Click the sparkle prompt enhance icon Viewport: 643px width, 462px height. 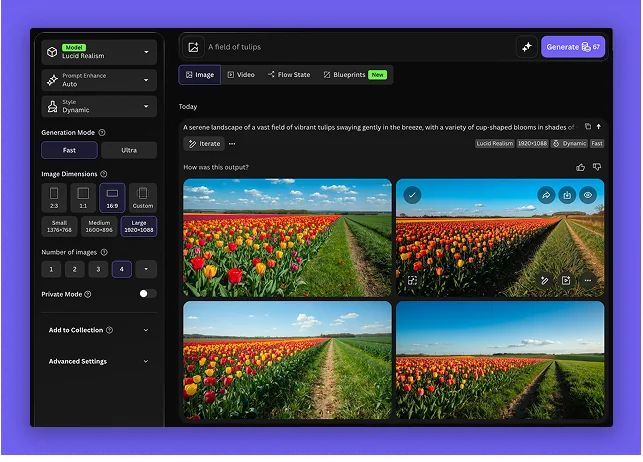(527, 47)
